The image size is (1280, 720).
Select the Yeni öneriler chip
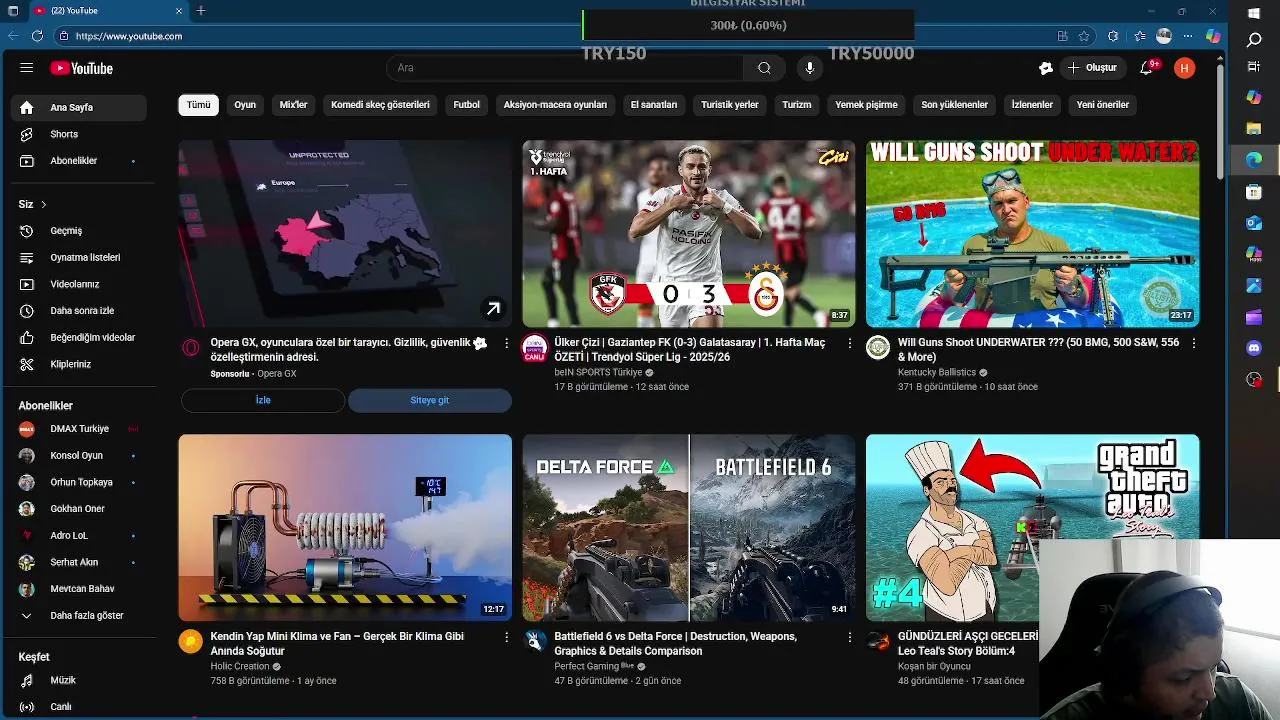(1102, 104)
